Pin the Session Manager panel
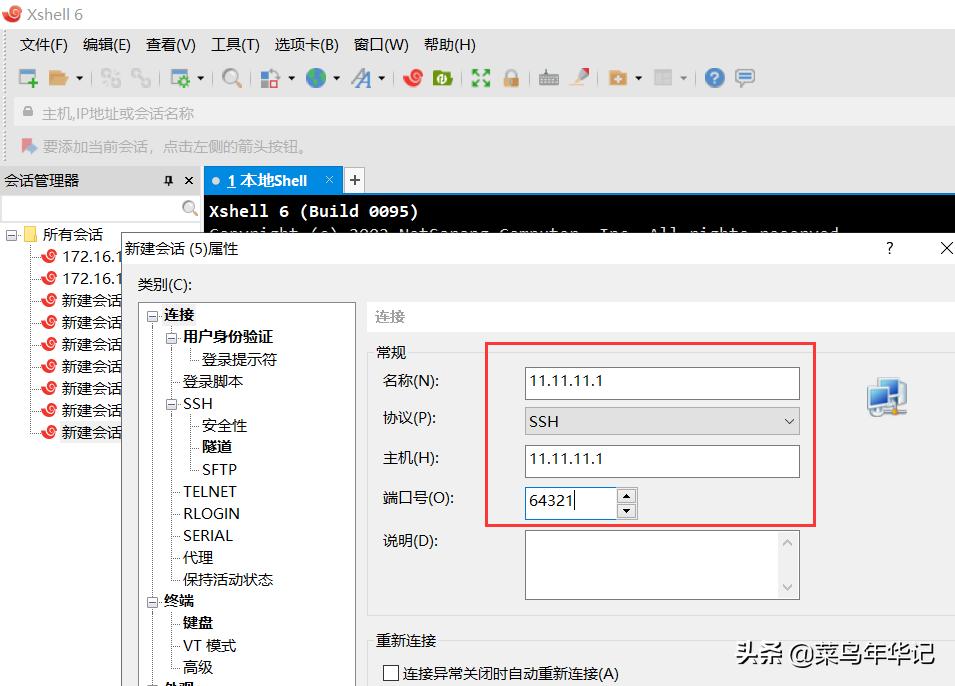 coord(169,180)
